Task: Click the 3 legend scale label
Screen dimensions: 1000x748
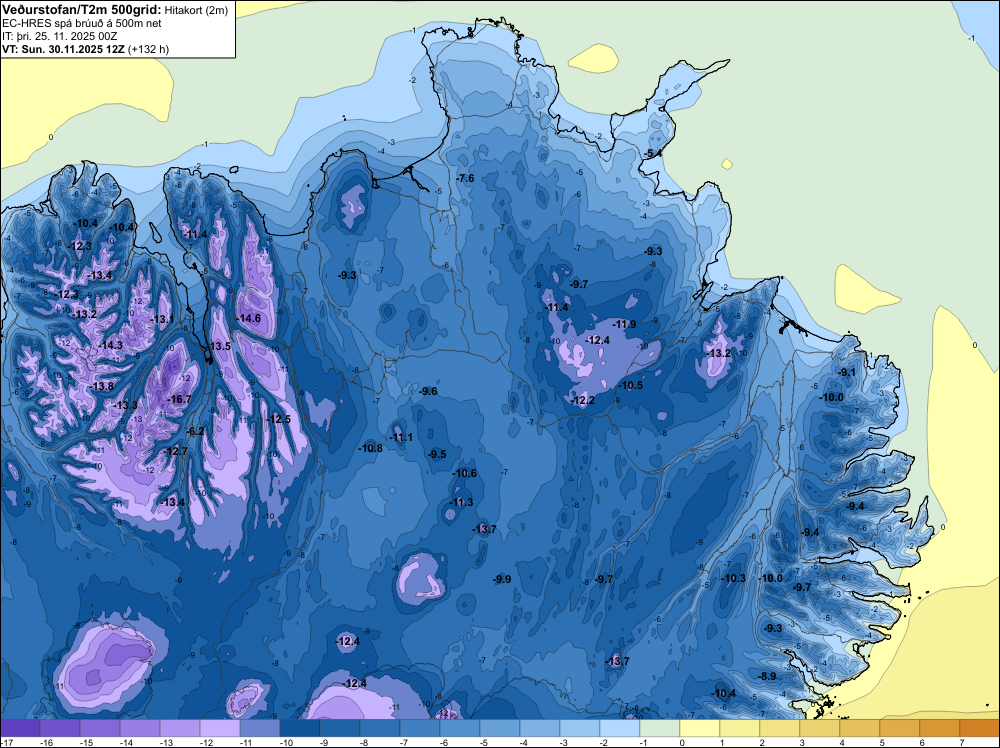Action: [802, 742]
